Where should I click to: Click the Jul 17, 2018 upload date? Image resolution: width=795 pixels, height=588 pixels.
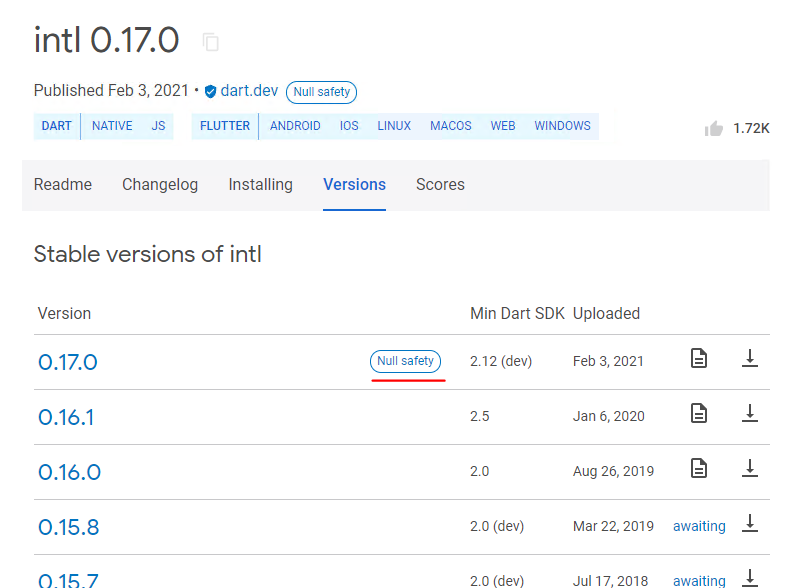(610, 581)
